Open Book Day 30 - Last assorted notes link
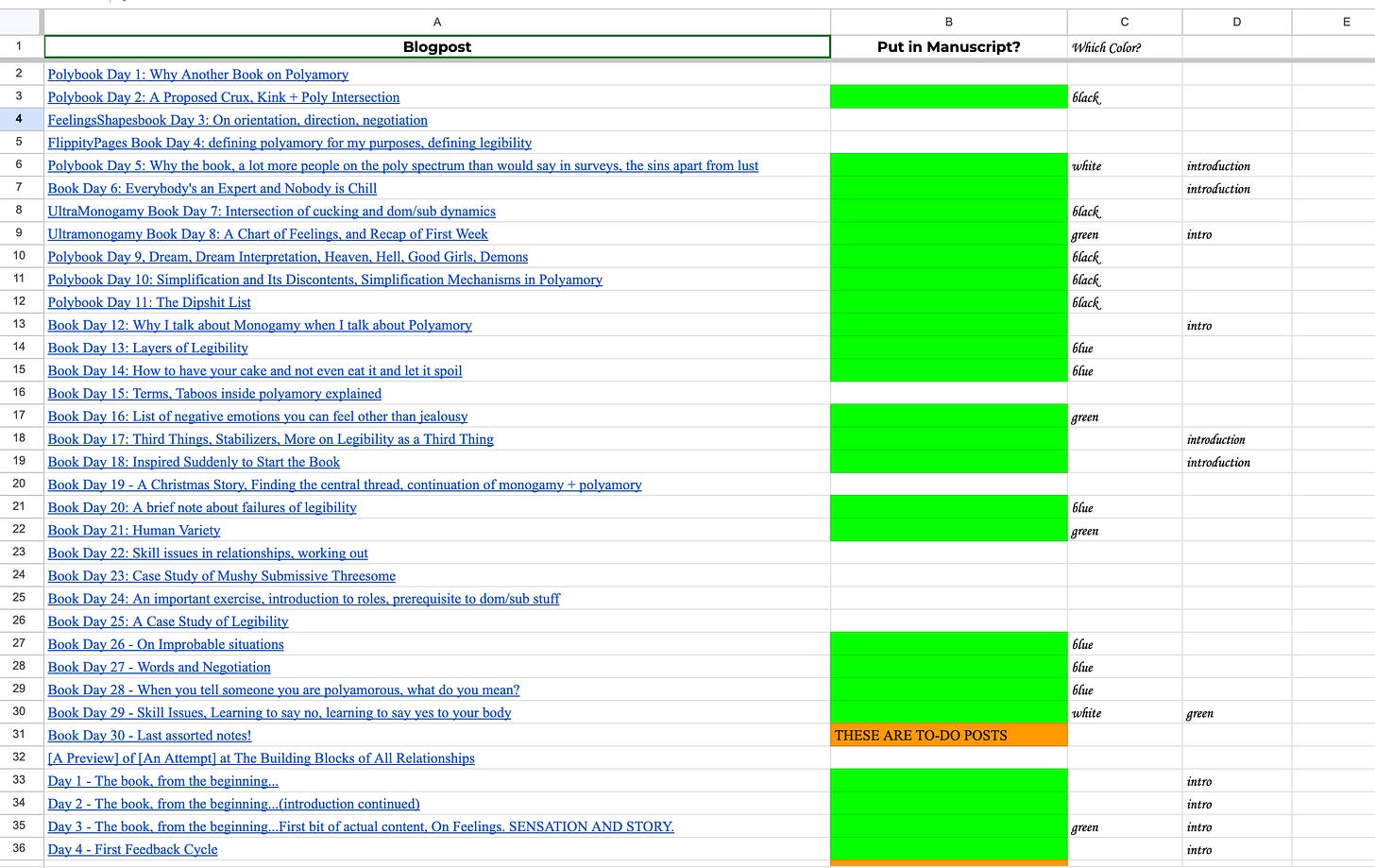 [x=149, y=735]
